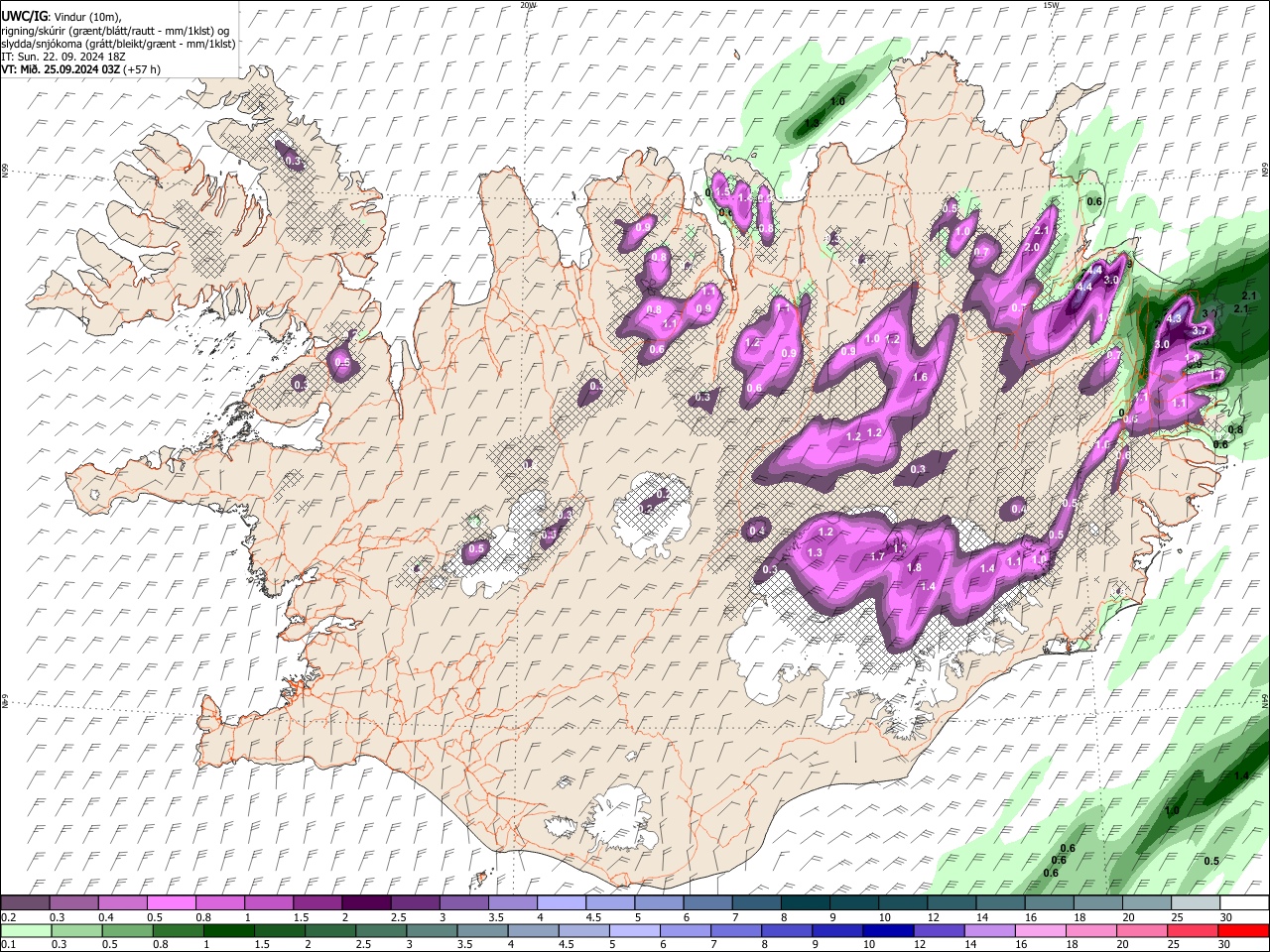Image resolution: width=1270 pixels, height=952 pixels.
Task: Select the medium green 0.5 swatch in the bottom legend row
Action: (x=127, y=930)
